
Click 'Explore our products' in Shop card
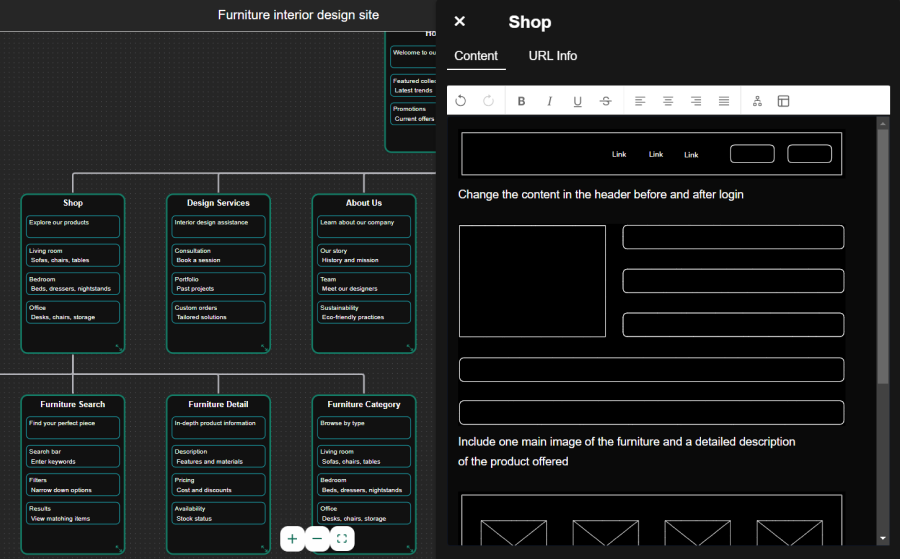pos(73,226)
